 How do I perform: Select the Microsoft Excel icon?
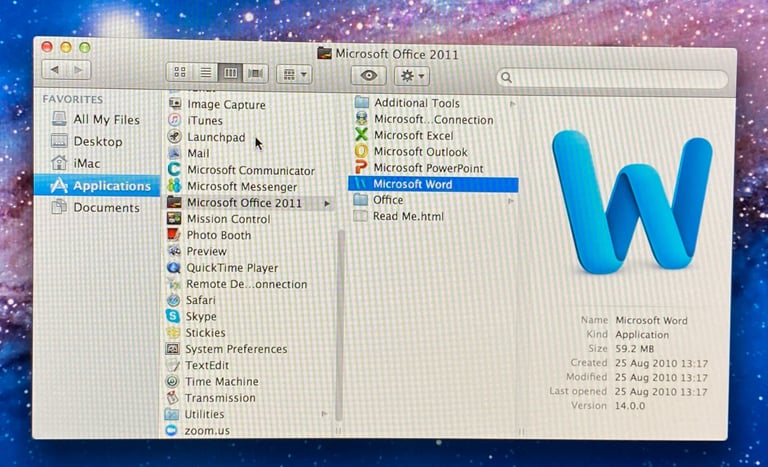pyautogui.click(x=361, y=135)
